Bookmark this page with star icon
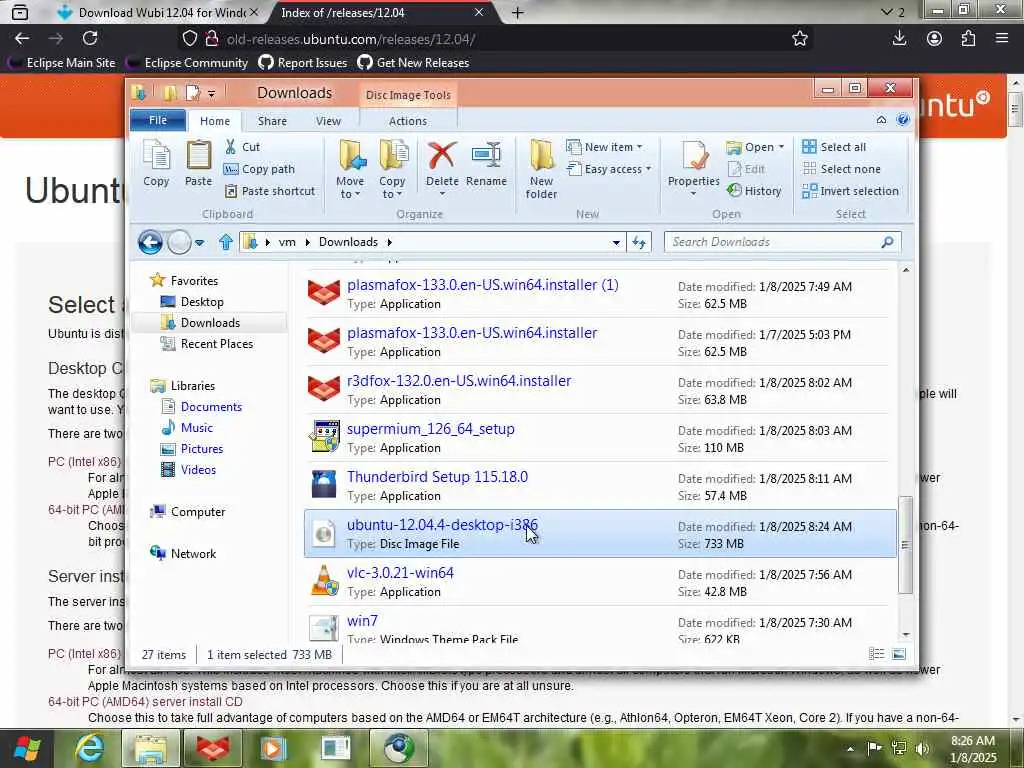Image resolution: width=1024 pixels, height=768 pixels. (x=800, y=39)
